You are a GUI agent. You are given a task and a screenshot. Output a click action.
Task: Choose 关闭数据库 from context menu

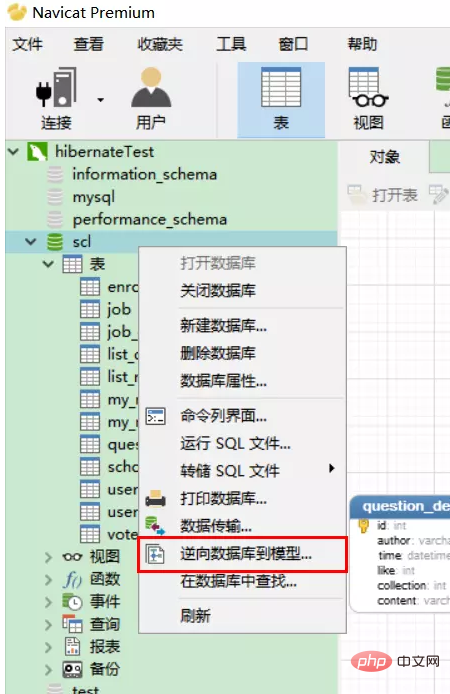point(218,291)
